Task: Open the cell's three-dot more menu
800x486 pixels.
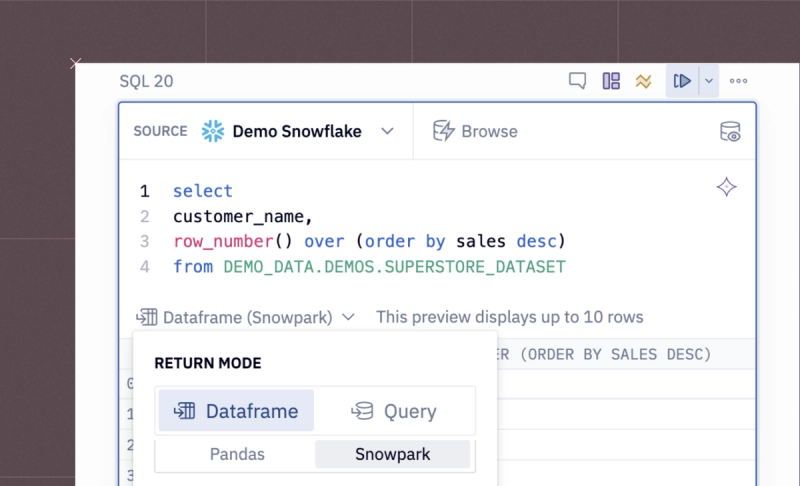Action: [738, 81]
